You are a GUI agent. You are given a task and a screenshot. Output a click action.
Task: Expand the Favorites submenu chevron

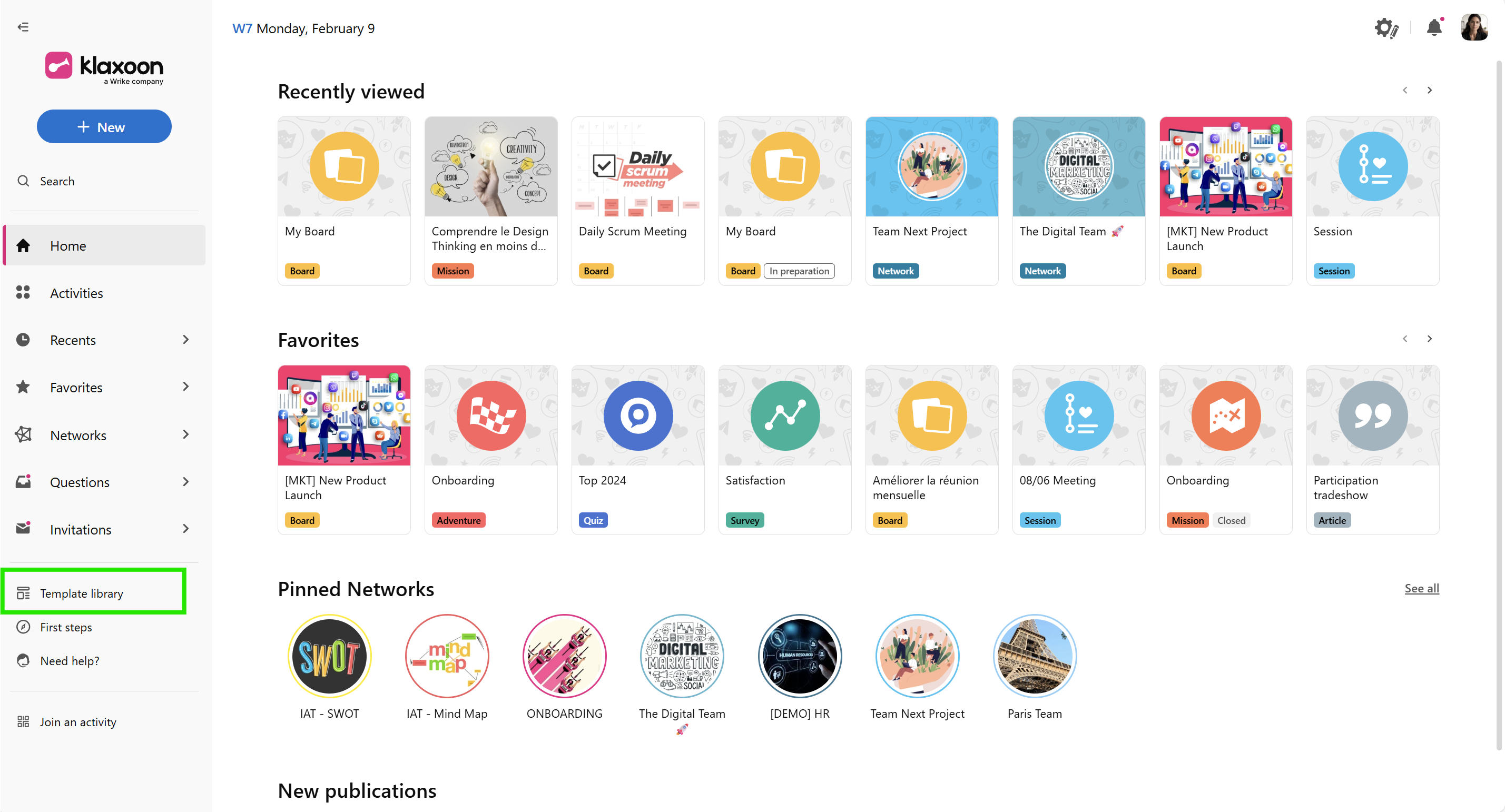coord(186,387)
